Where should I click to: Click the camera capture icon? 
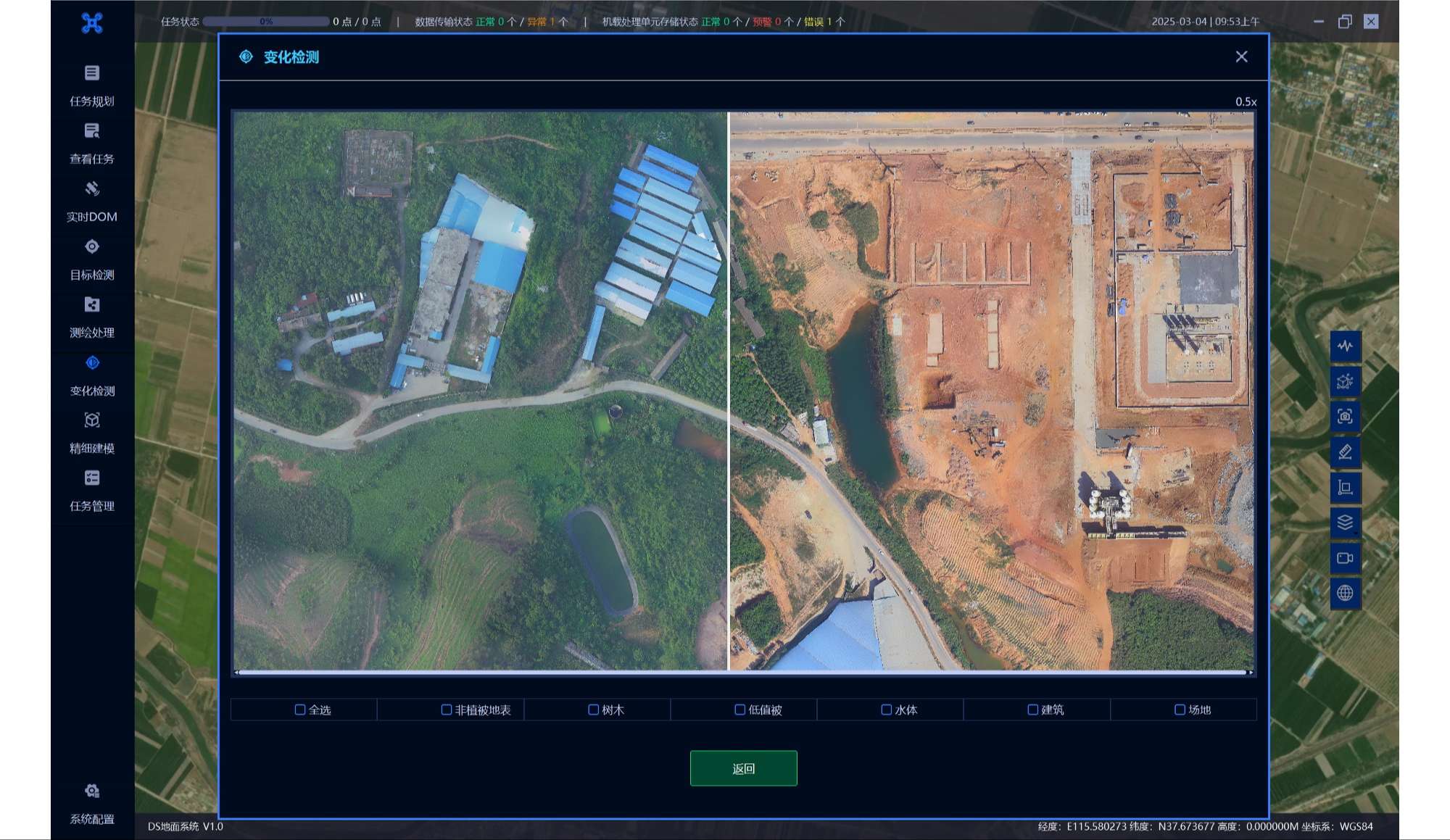pos(1345,417)
